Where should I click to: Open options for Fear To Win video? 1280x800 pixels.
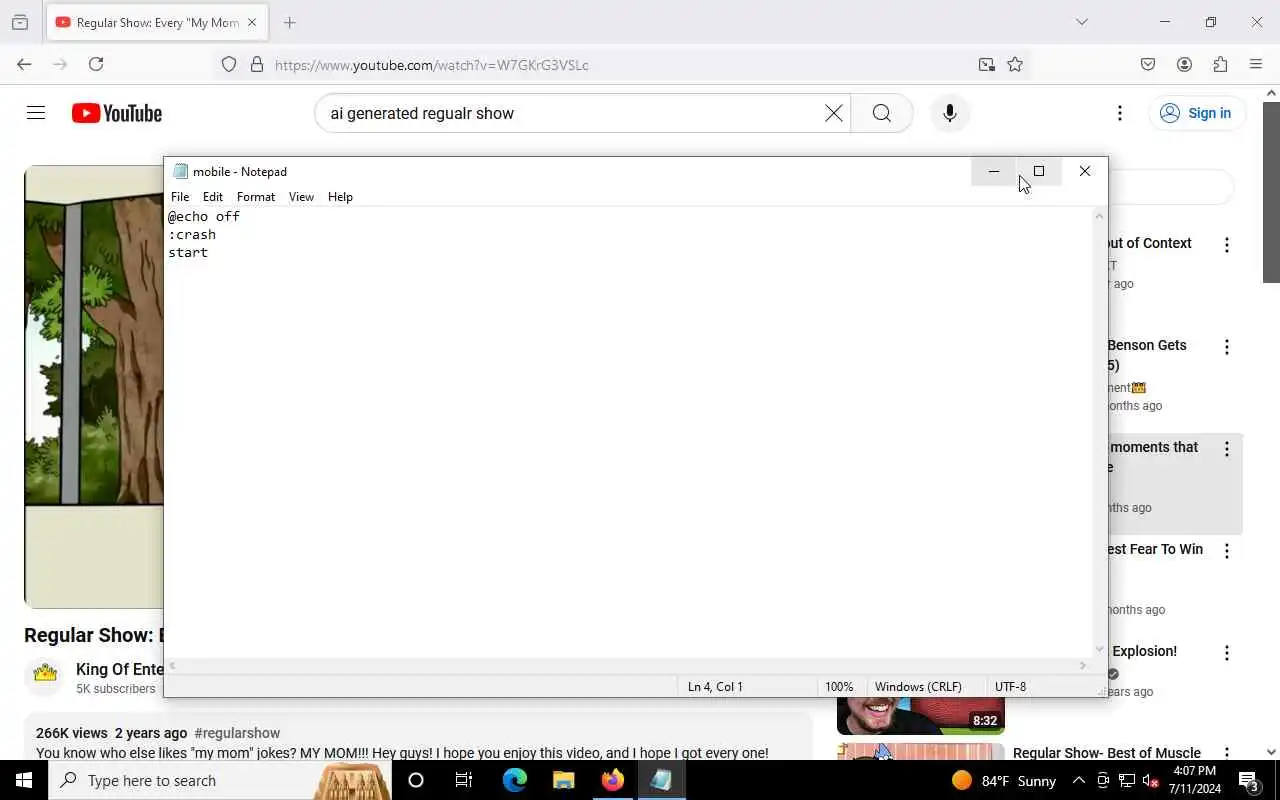pos(1227,551)
